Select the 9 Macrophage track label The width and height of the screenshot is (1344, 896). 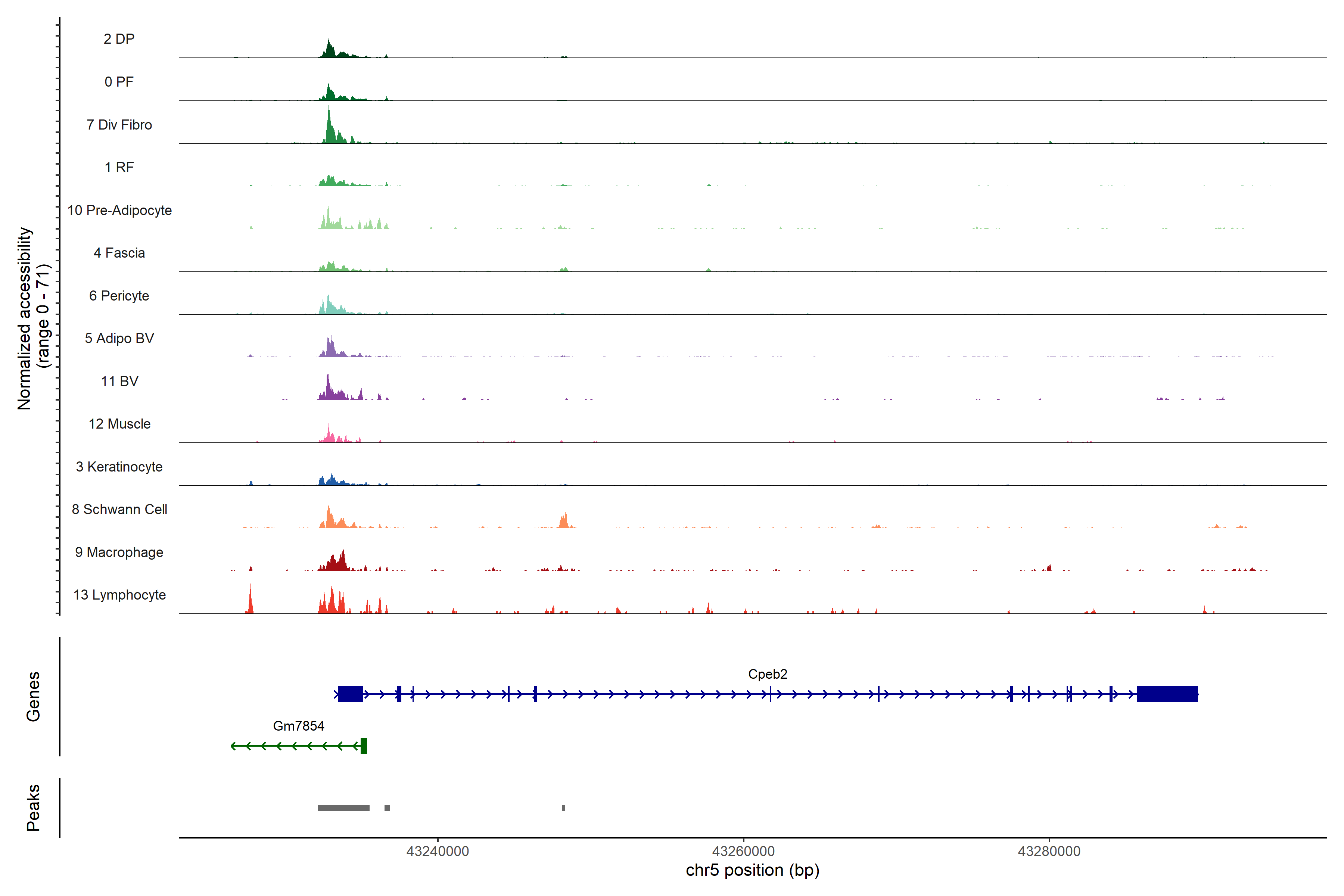pos(119,552)
